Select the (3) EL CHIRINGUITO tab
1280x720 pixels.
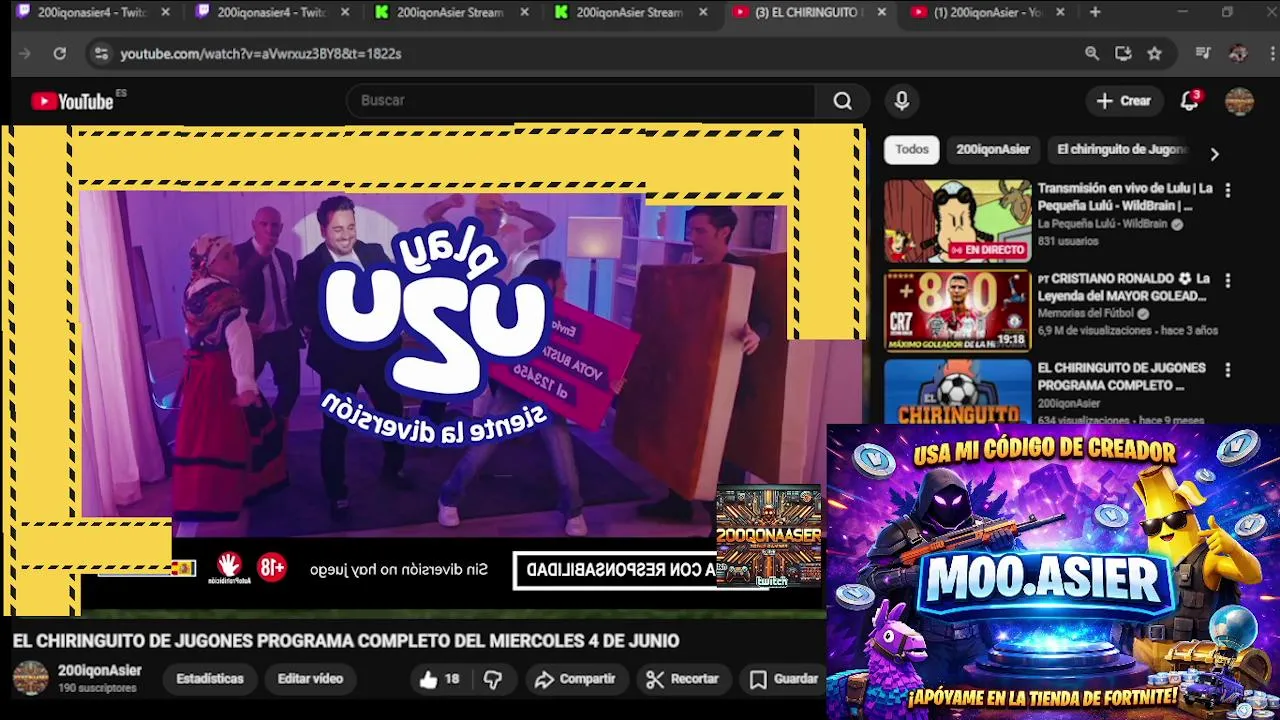(x=810, y=12)
